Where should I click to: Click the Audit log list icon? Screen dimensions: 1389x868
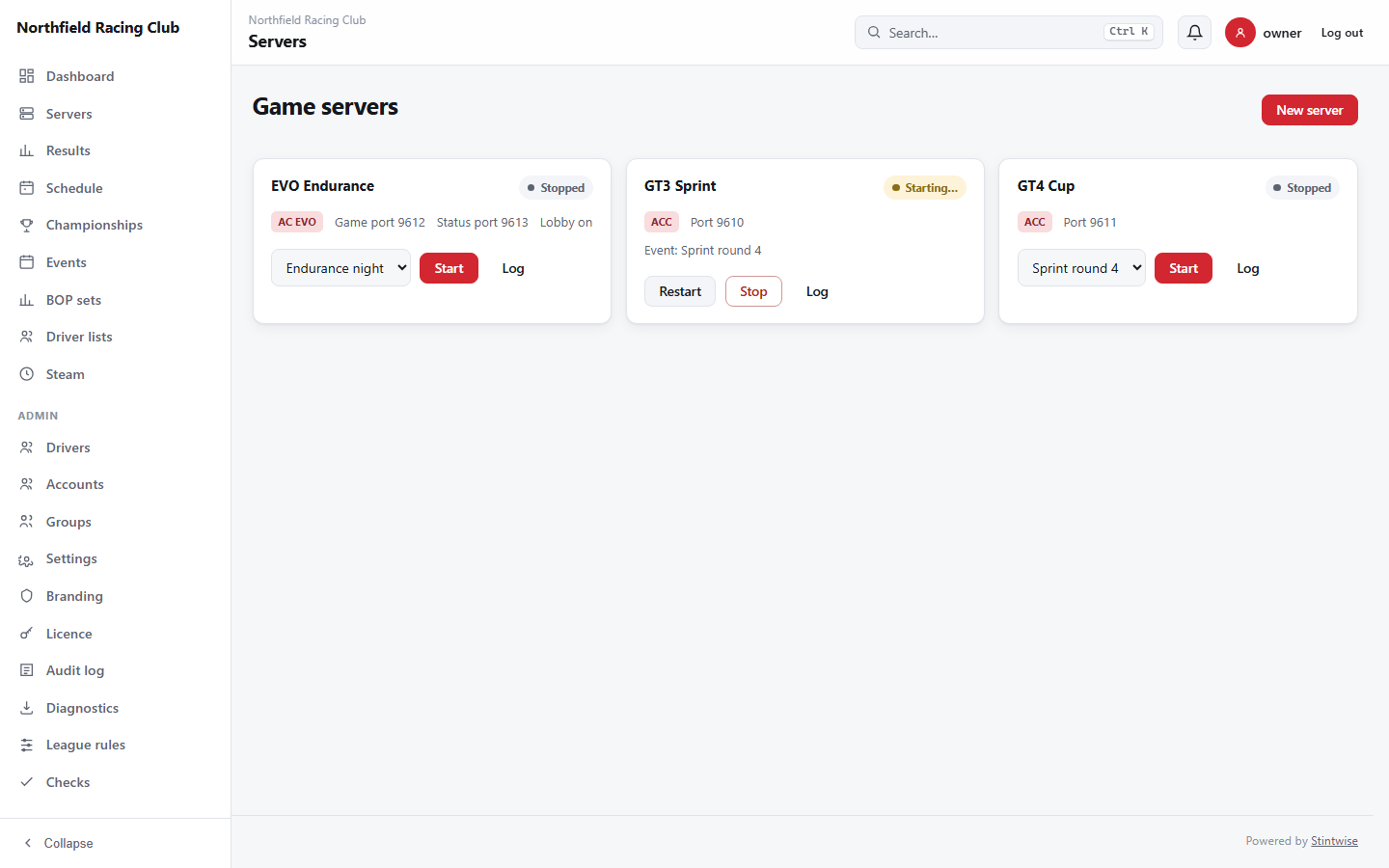click(x=27, y=670)
